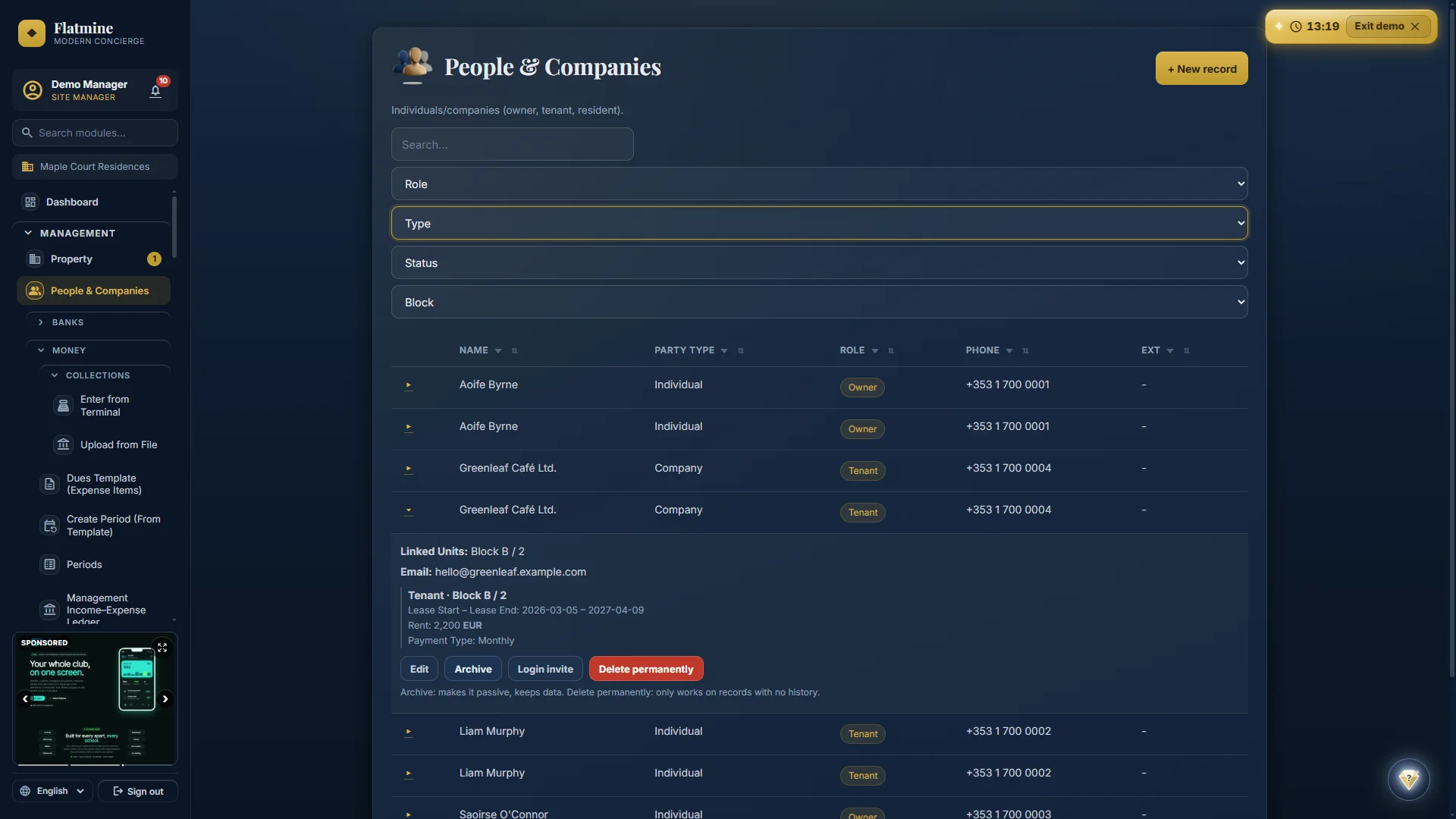
Task: Open the Periods menu item
Action: click(x=101, y=565)
